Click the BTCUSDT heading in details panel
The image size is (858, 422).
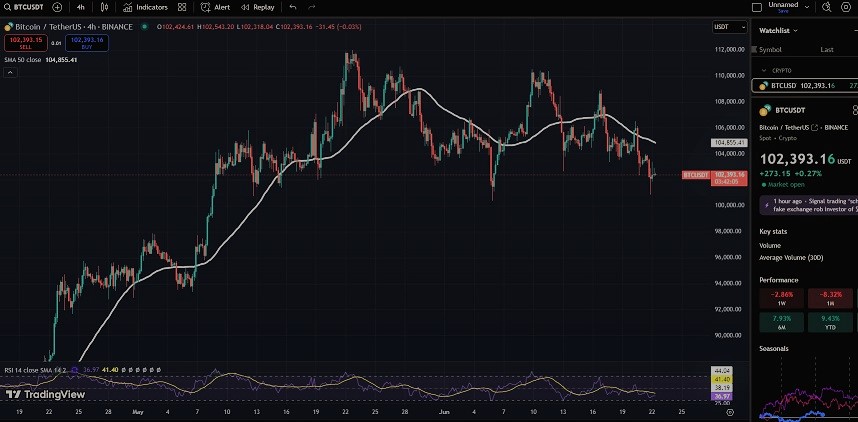[790, 111]
